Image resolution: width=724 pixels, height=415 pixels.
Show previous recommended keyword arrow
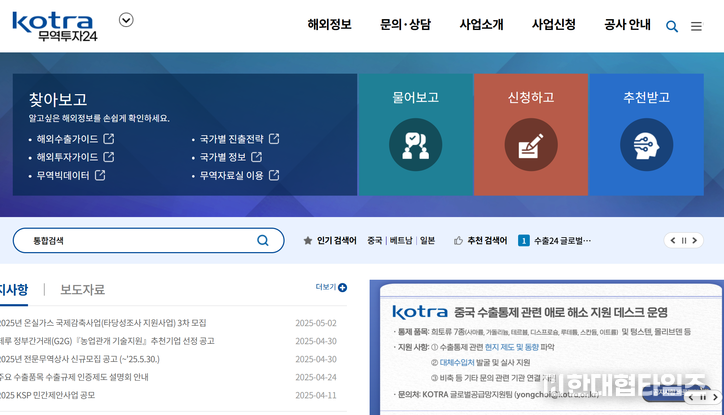pos(673,241)
